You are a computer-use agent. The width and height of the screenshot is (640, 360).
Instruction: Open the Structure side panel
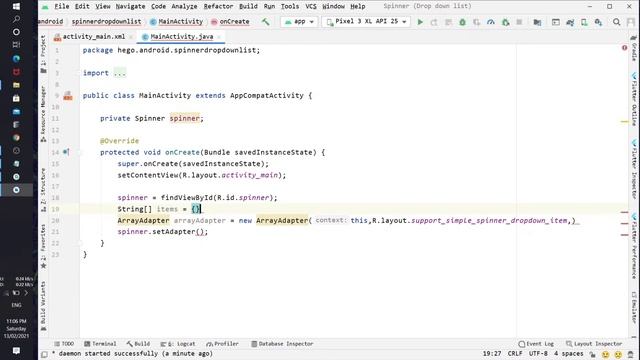pyautogui.click(x=43, y=189)
